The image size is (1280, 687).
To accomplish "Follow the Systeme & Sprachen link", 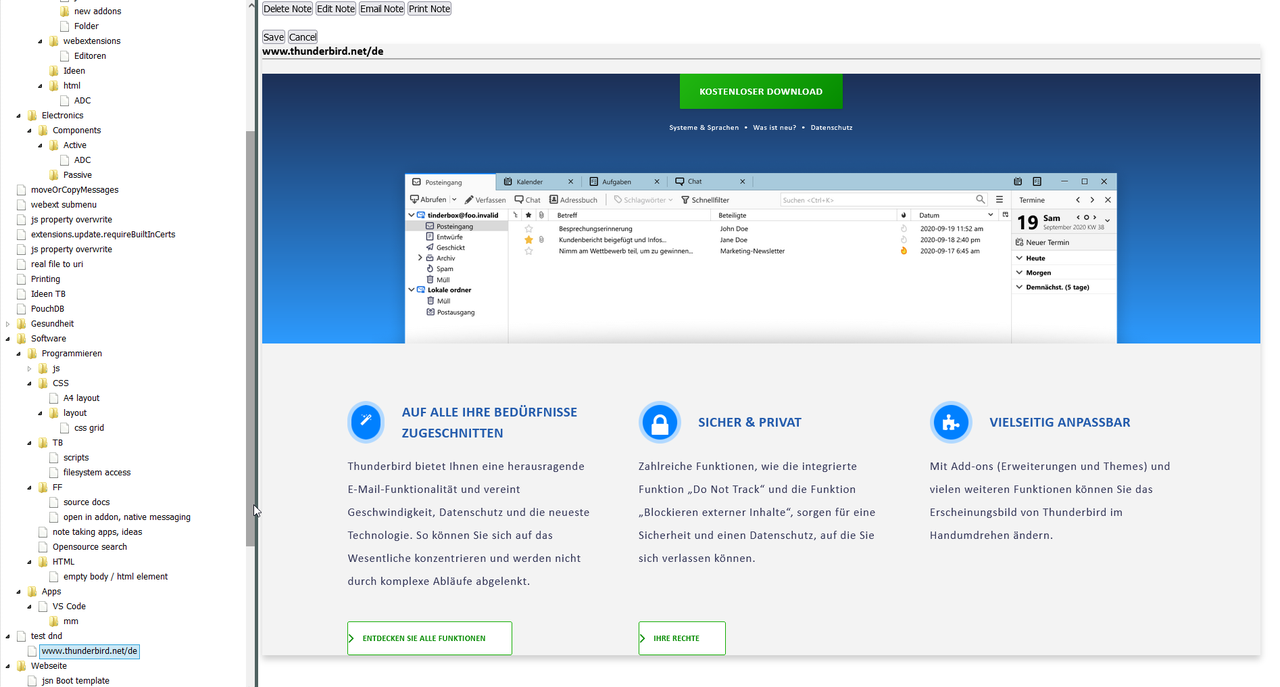I will 704,128.
